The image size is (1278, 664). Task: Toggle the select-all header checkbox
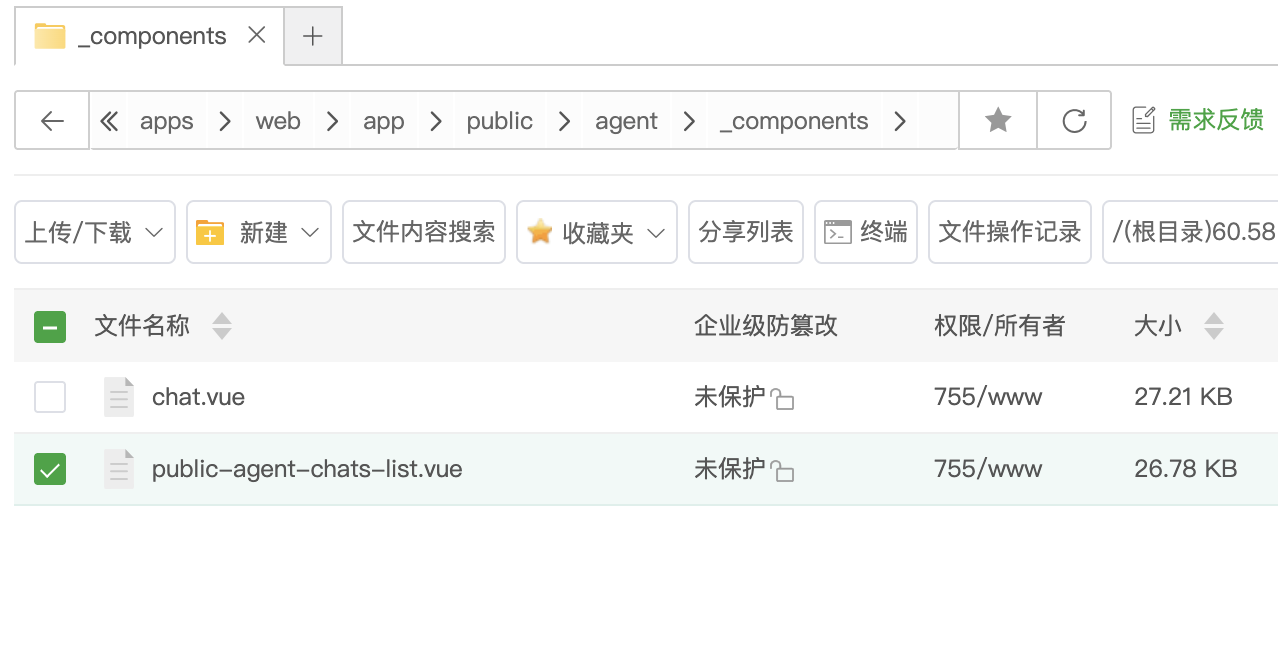click(x=50, y=326)
